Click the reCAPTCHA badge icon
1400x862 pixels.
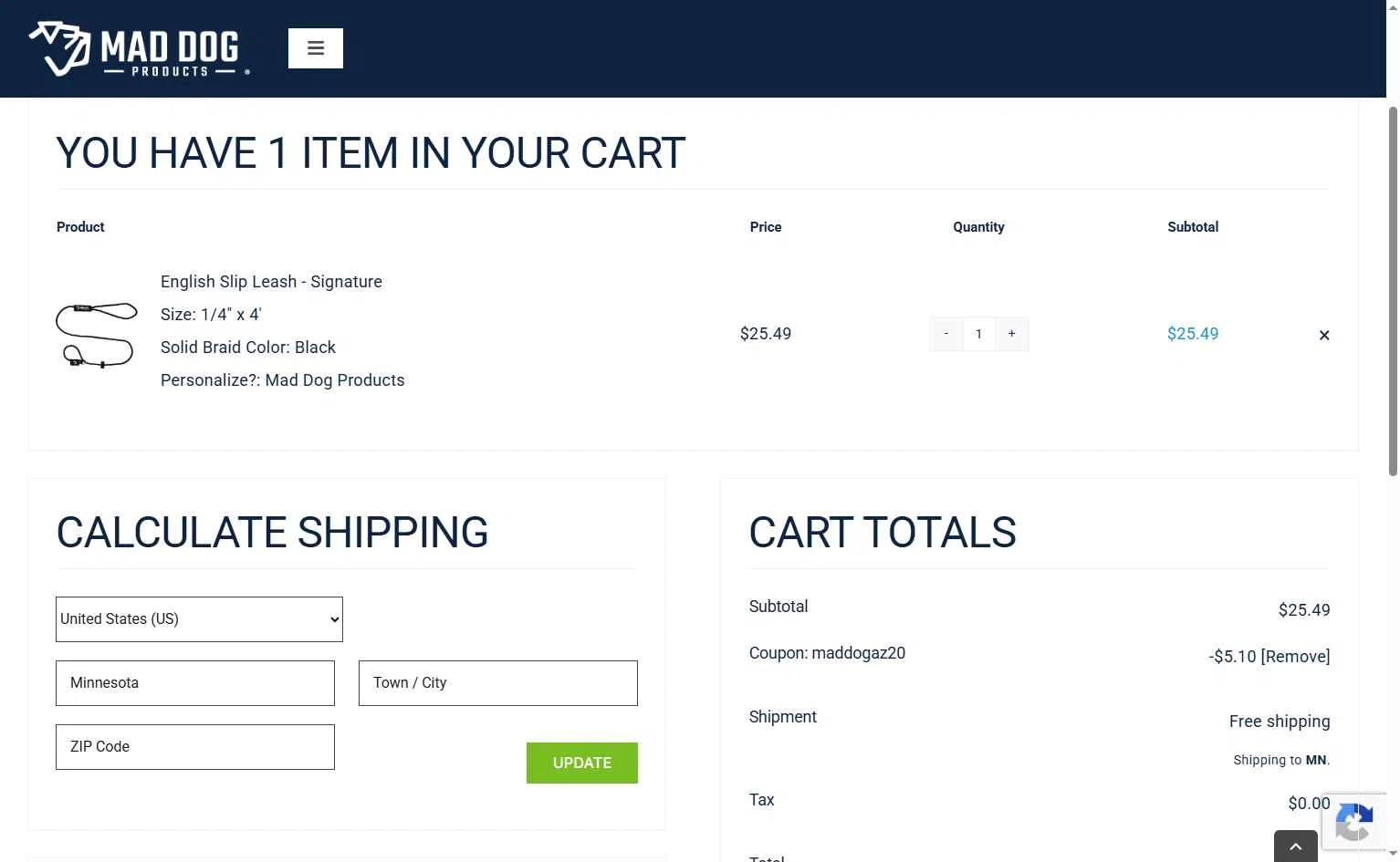[1354, 823]
